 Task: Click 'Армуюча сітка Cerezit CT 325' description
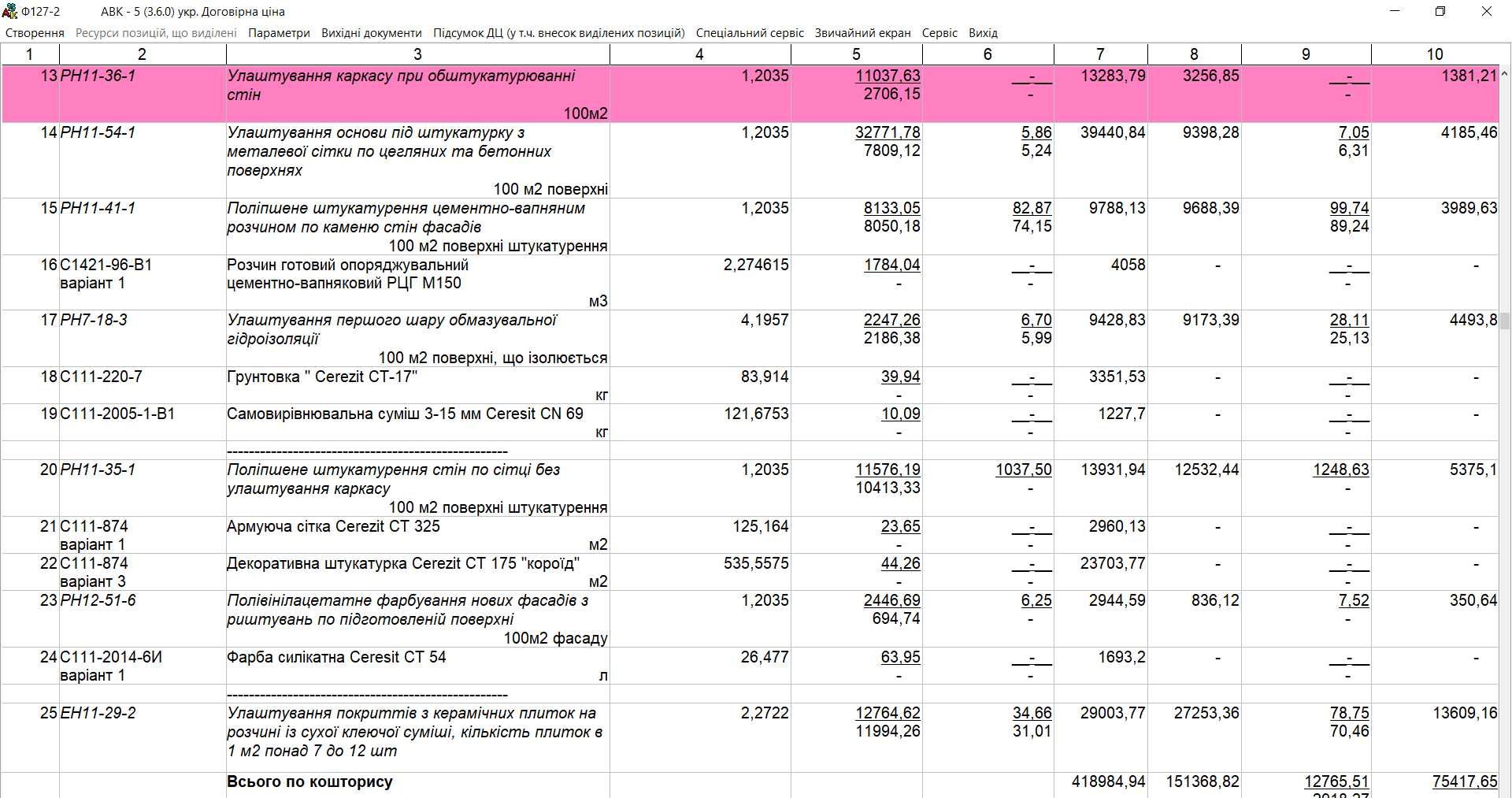[333, 526]
